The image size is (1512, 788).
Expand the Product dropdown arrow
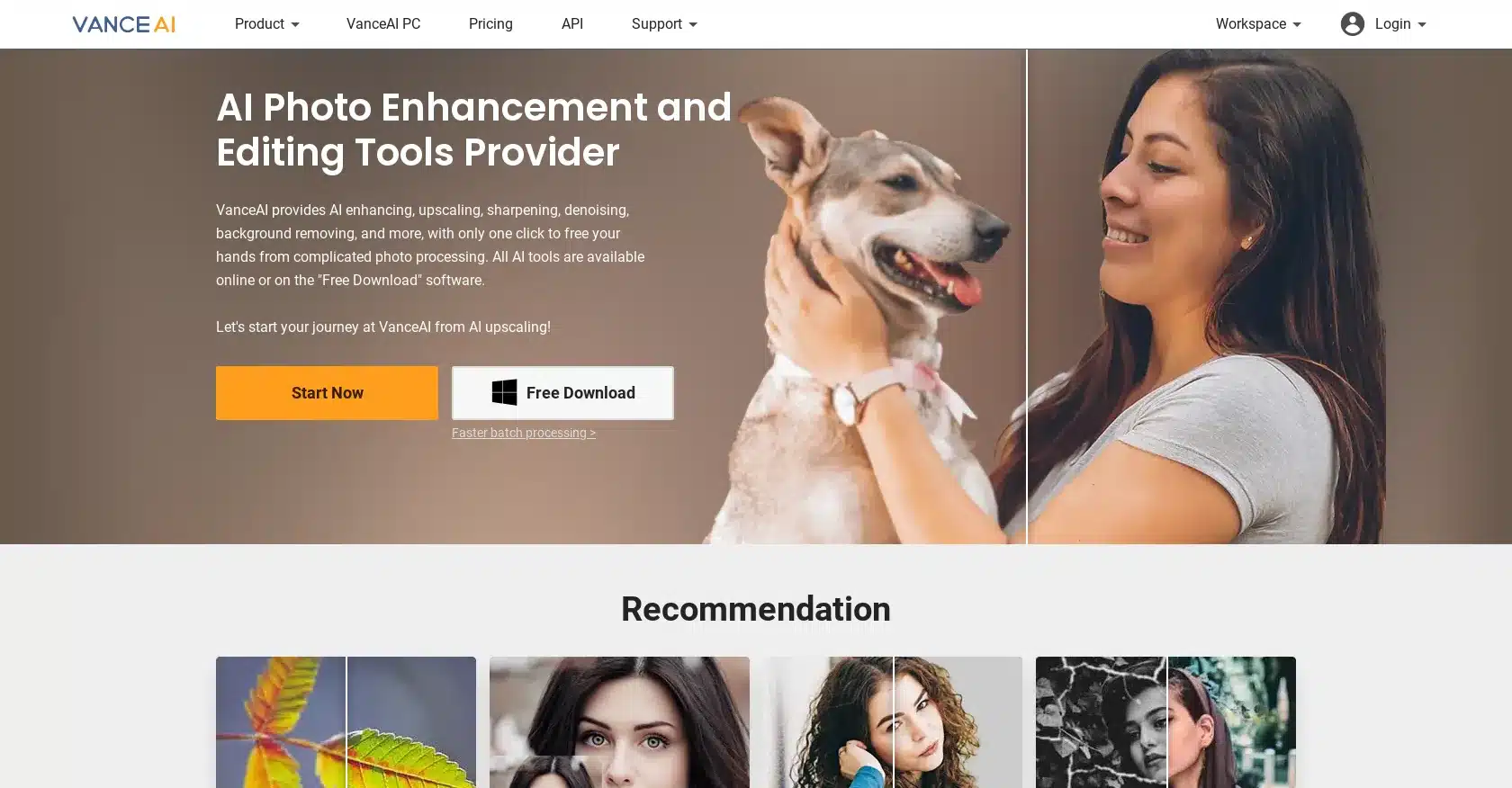click(x=295, y=25)
